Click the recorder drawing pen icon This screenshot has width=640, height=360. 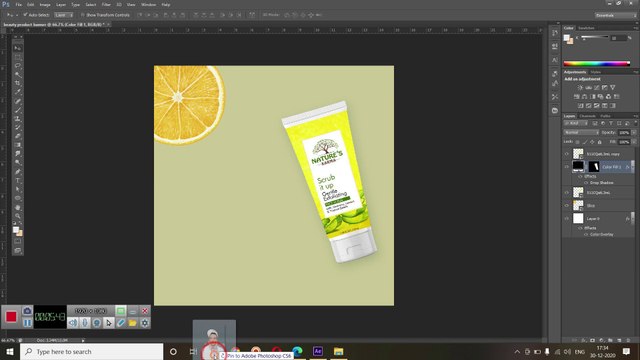tap(121, 323)
